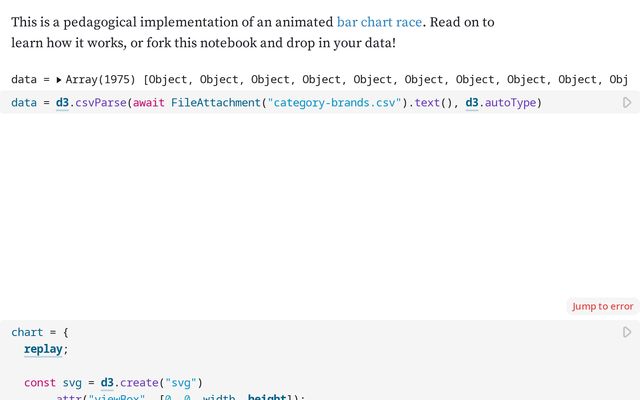
Task: Run the chart cell with play icon
Action: [x=627, y=332]
